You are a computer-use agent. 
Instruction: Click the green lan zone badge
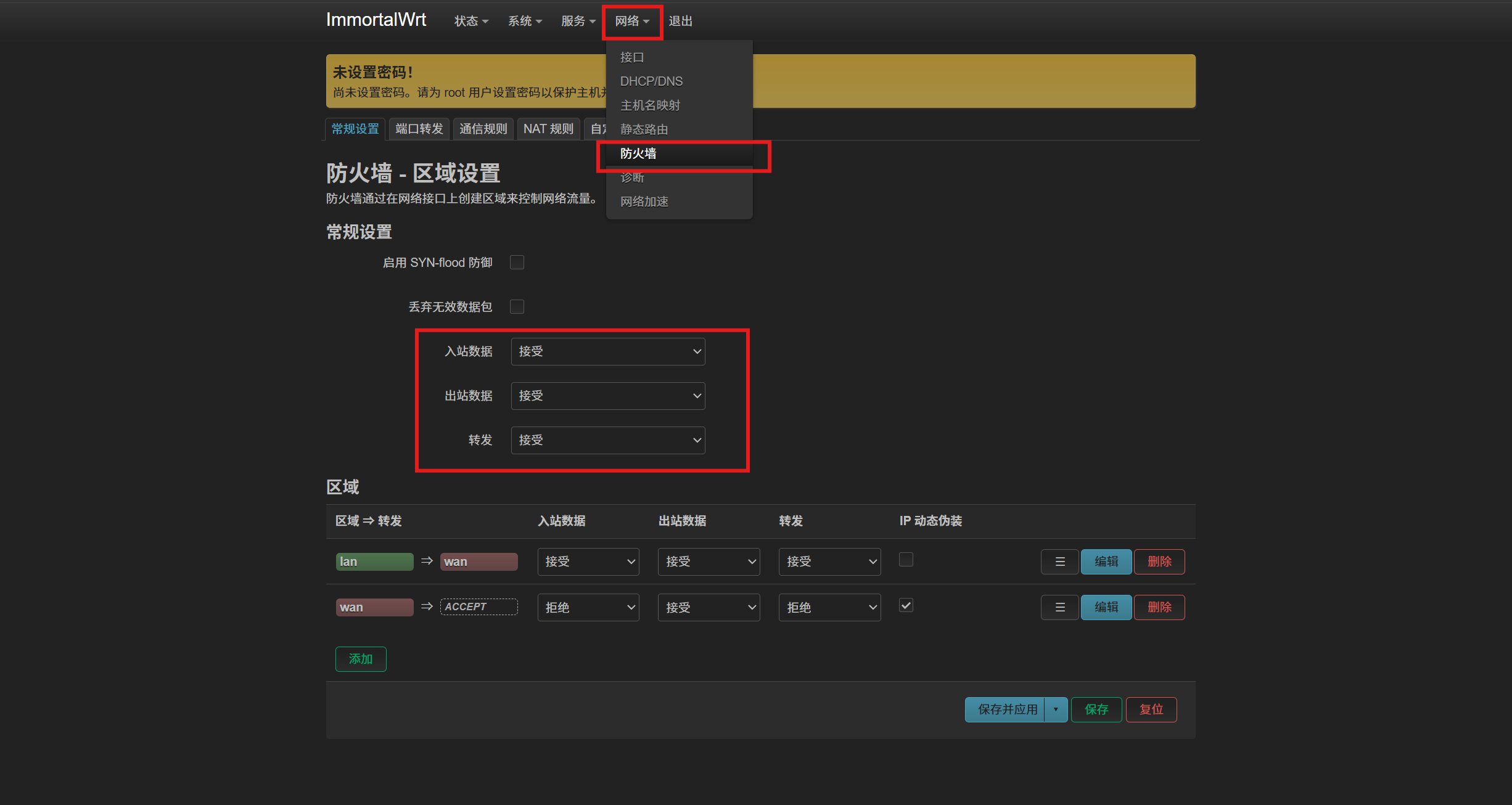click(374, 562)
